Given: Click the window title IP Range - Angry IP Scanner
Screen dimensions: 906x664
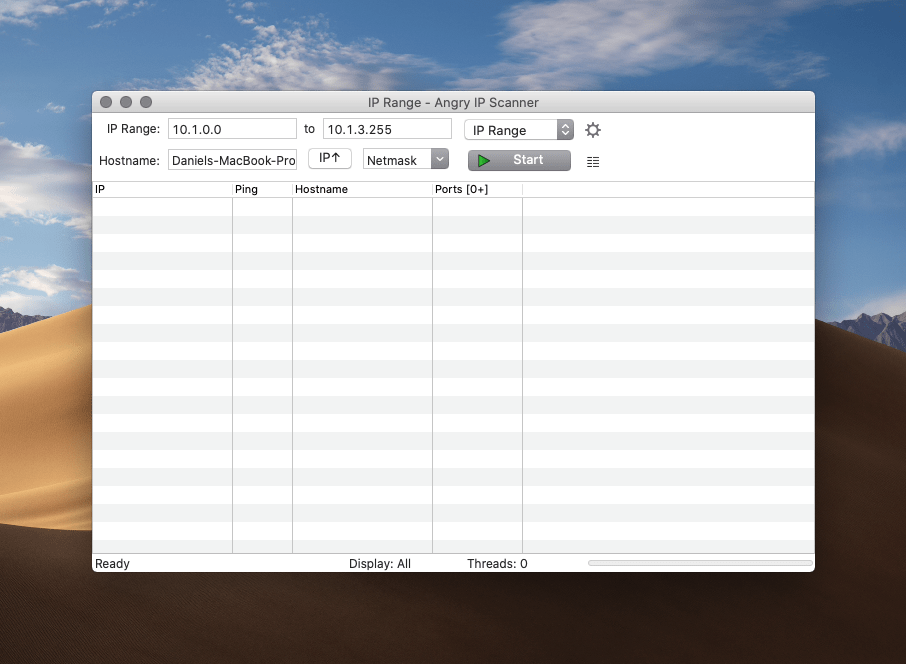Looking at the screenshot, I should [453, 103].
